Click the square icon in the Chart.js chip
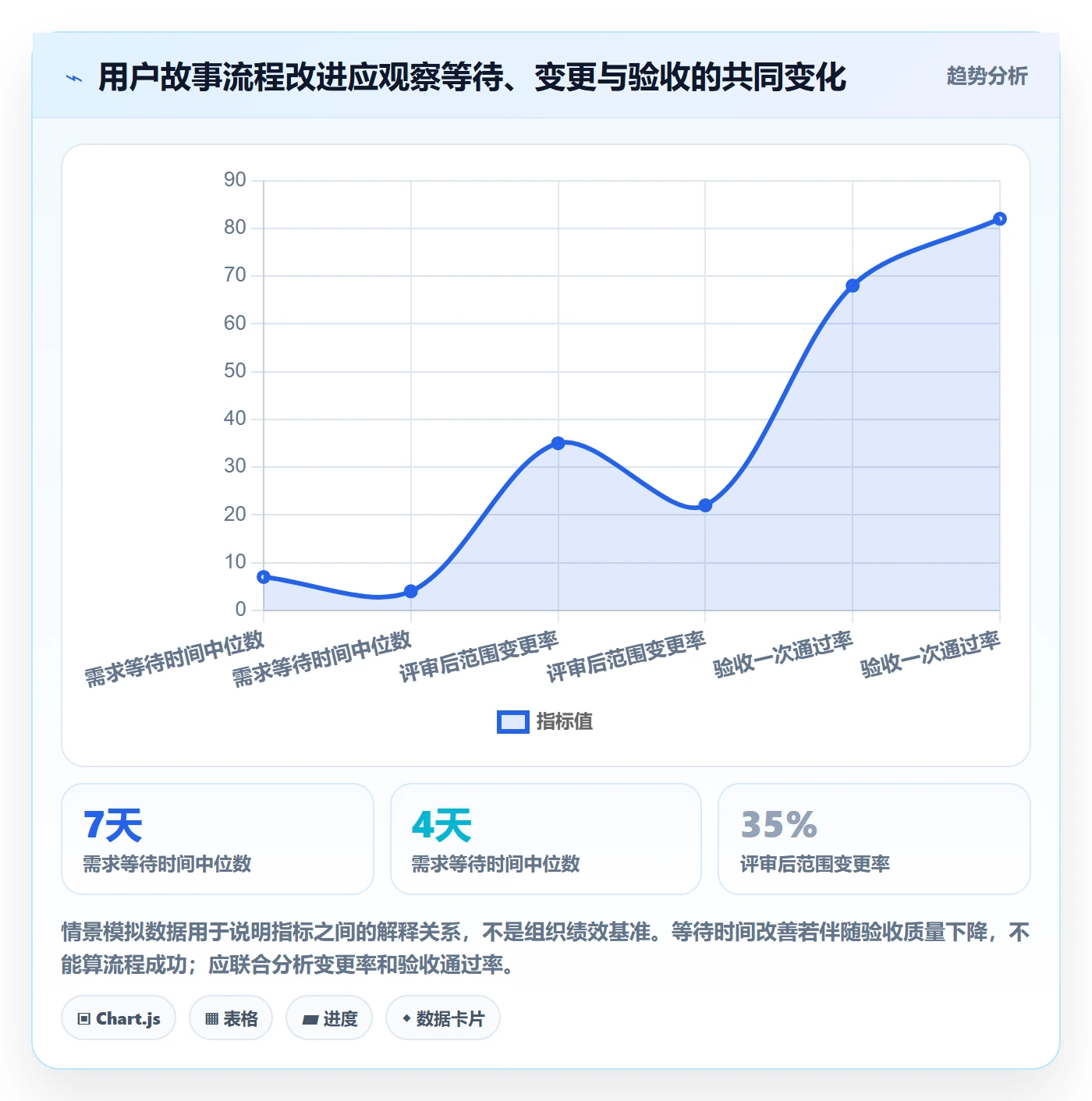Image resolution: width=1092 pixels, height=1101 pixels. pyautogui.click(x=84, y=1018)
